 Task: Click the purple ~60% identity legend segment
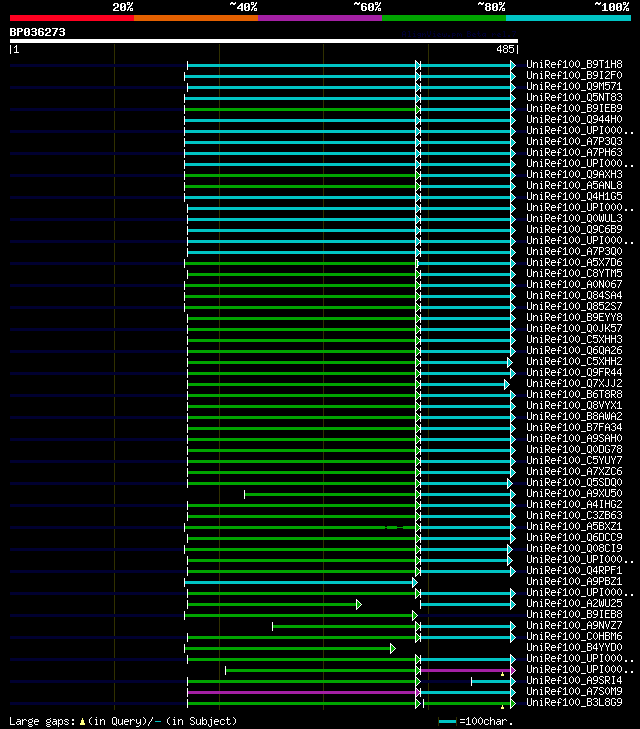pyautogui.click(x=320, y=18)
